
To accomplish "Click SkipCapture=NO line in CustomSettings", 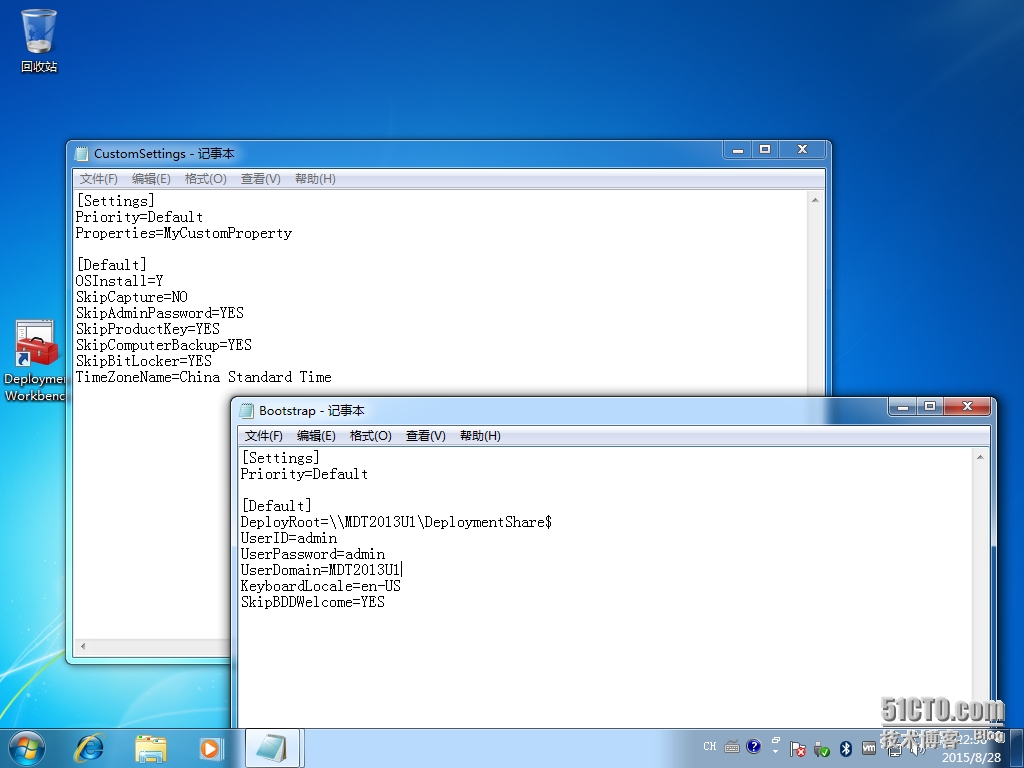I will tap(131, 297).
